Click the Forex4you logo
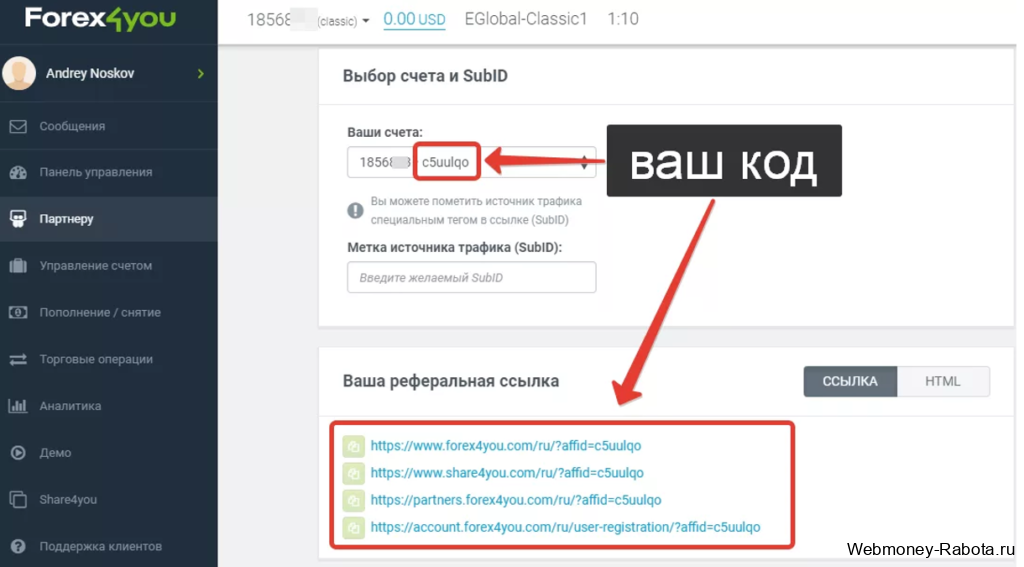1024x567 pixels. coord(100,18)
